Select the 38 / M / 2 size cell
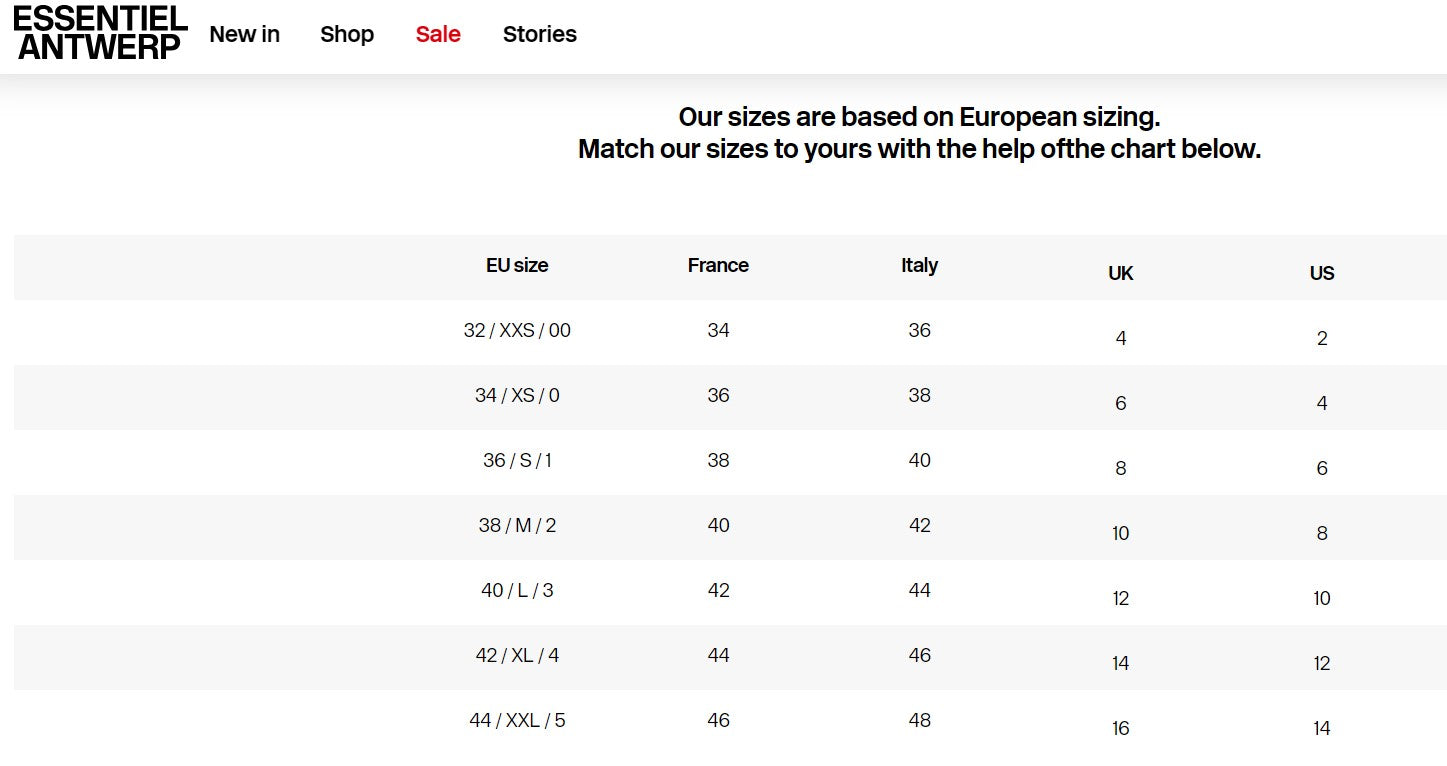Screen dimensions: 1447x766 click(x=517, y=525)
